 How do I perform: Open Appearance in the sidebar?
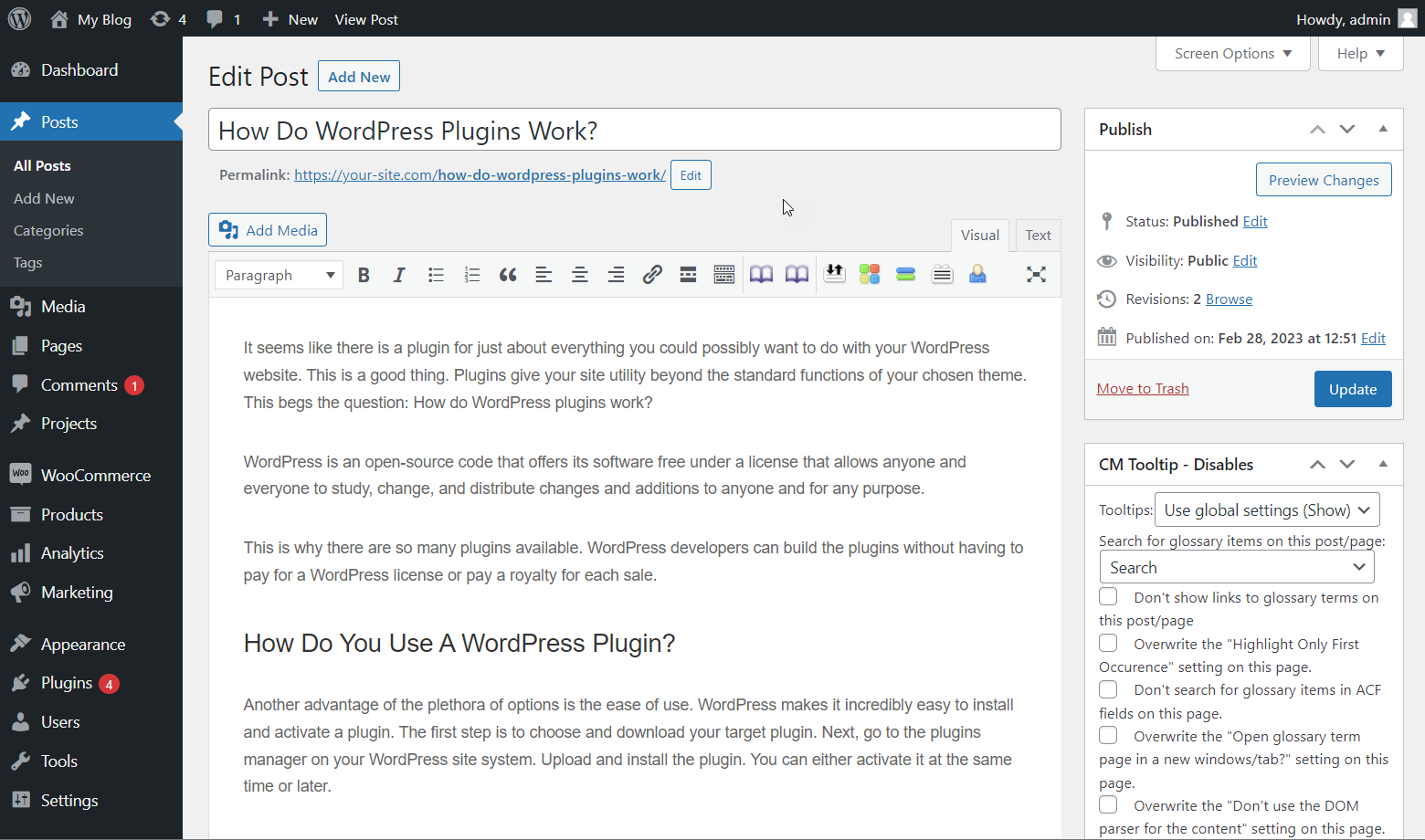pos(91,645)
